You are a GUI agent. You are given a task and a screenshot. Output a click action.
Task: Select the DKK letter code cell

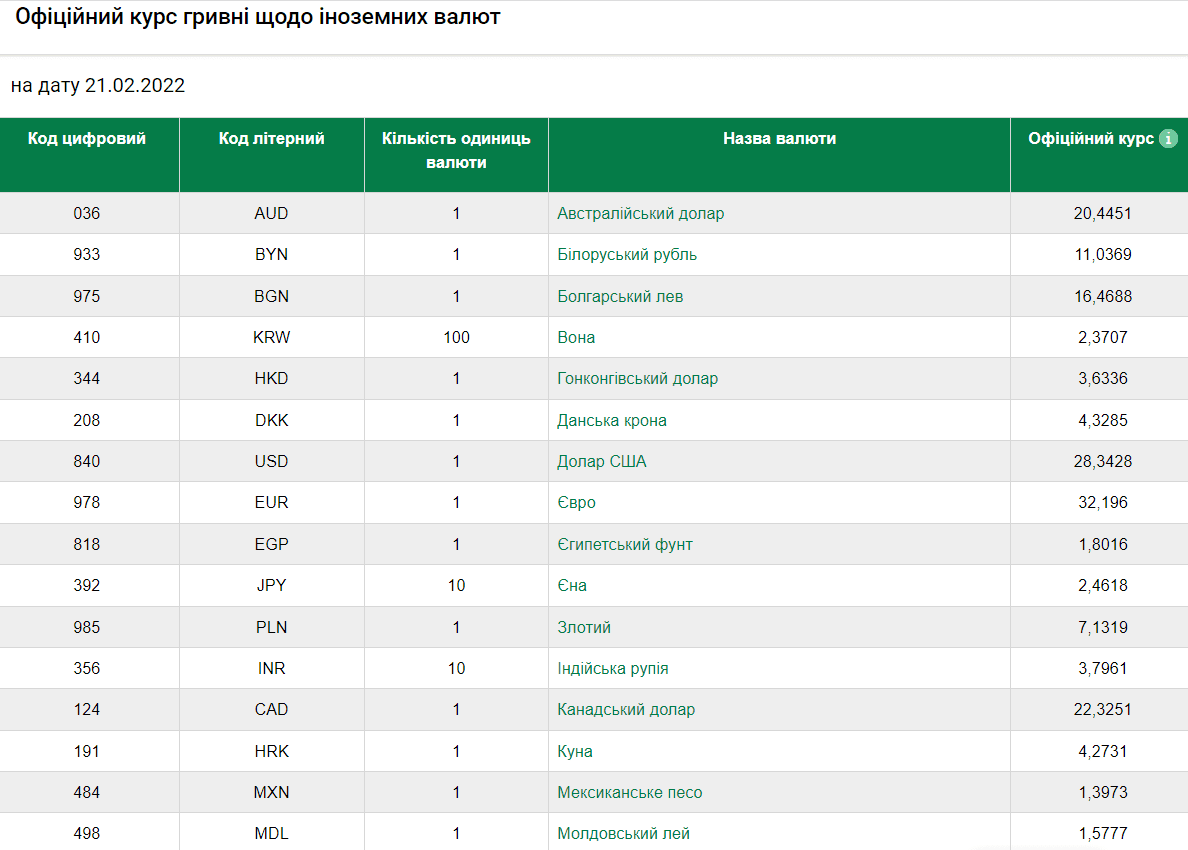271,420
